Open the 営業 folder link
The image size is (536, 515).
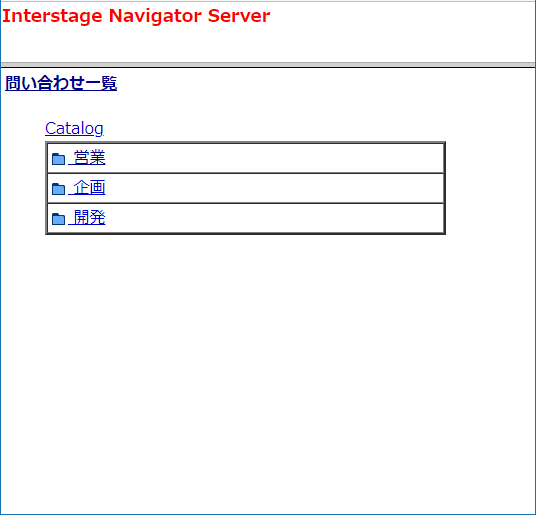click(87, 158)
